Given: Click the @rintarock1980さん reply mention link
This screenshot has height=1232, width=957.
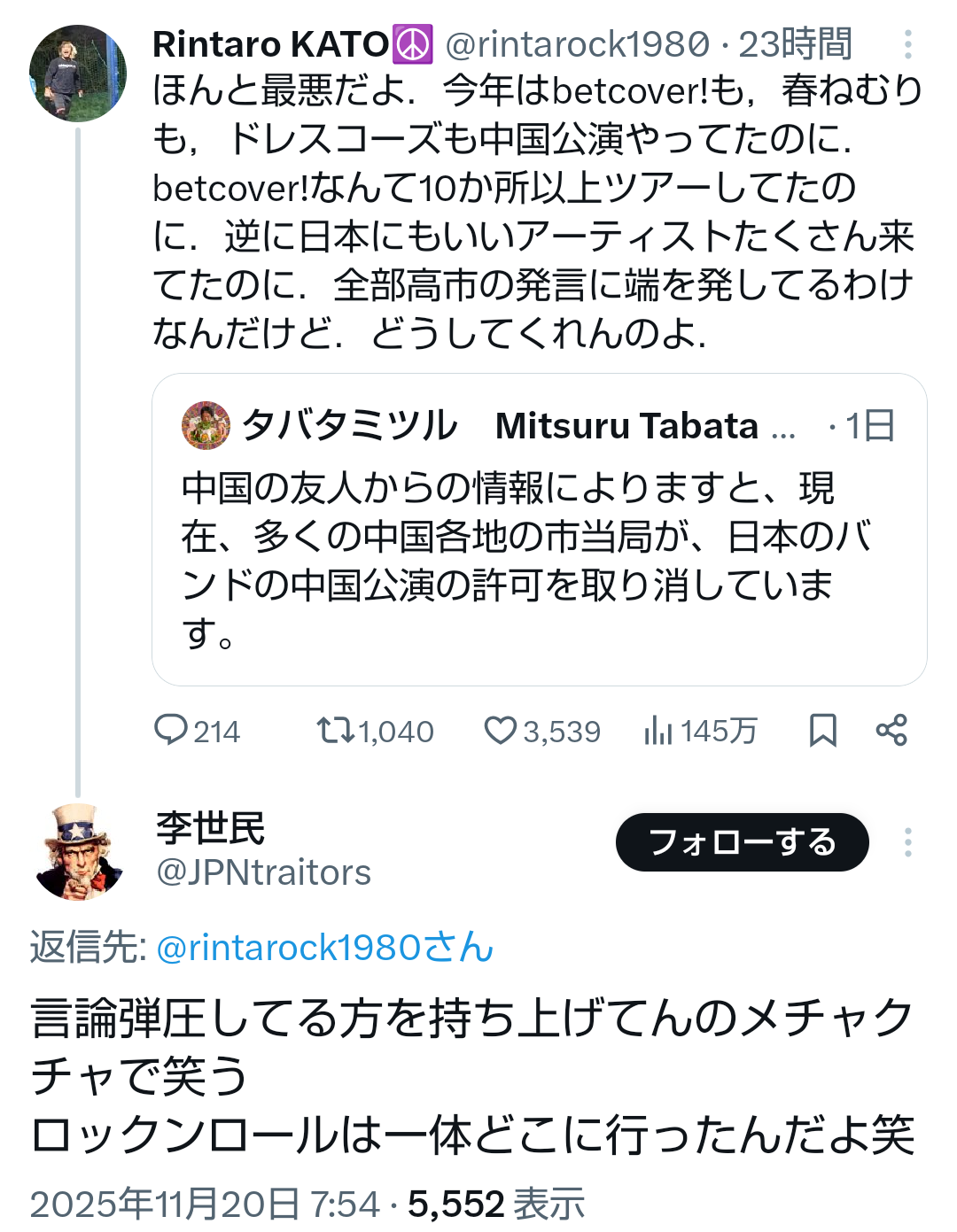Looking at the screenshot, I should [x=324, y=947].
